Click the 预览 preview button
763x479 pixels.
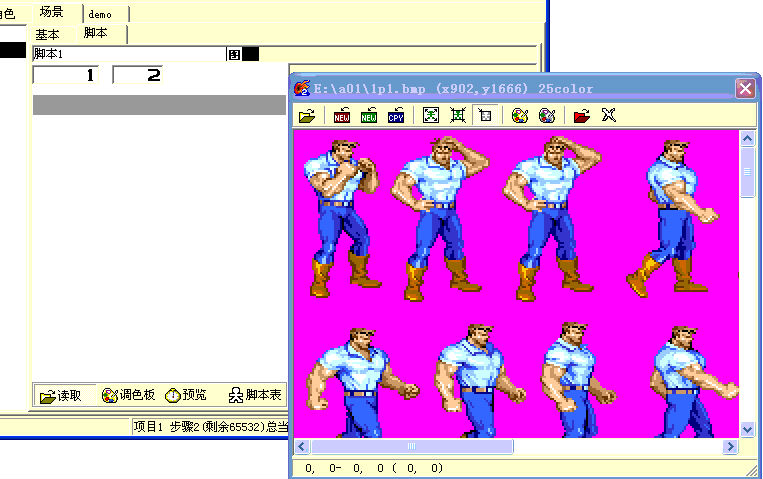[x=186, y=395]
